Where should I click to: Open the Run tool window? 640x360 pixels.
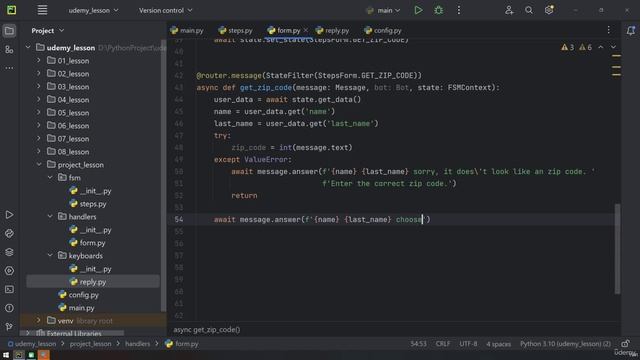point(9,215)
